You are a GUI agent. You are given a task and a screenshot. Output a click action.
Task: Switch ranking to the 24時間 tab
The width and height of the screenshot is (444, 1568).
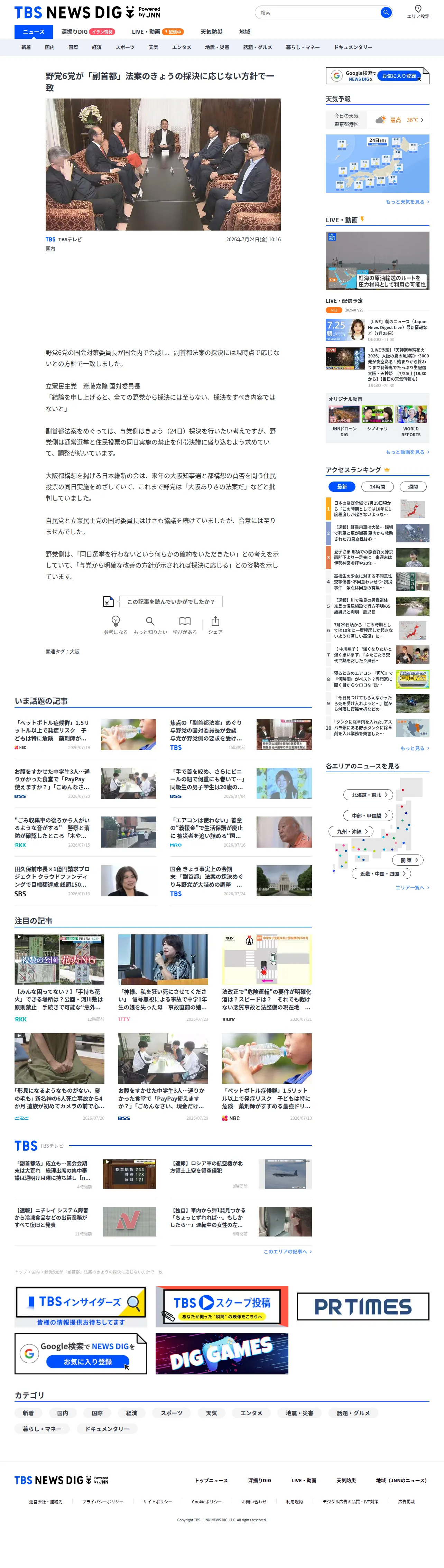pyautogui.click(x=378, y=486)
